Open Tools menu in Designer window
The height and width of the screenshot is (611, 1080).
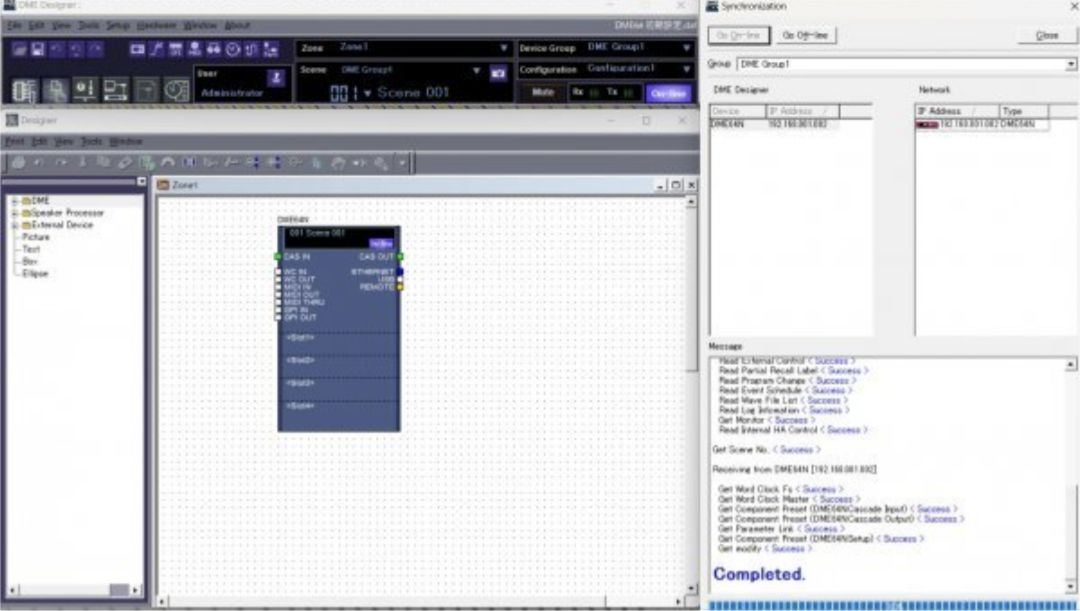[91, 141]
